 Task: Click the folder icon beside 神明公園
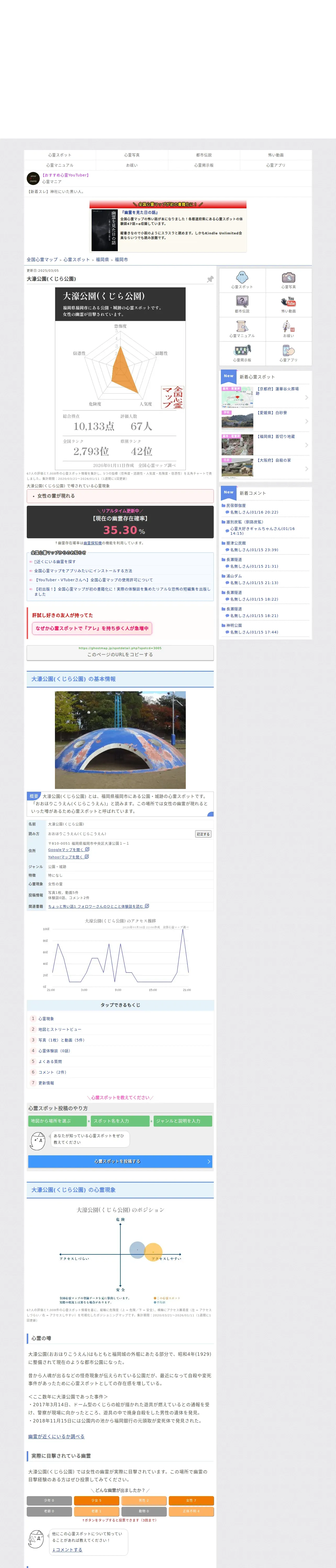coord(223,625)
